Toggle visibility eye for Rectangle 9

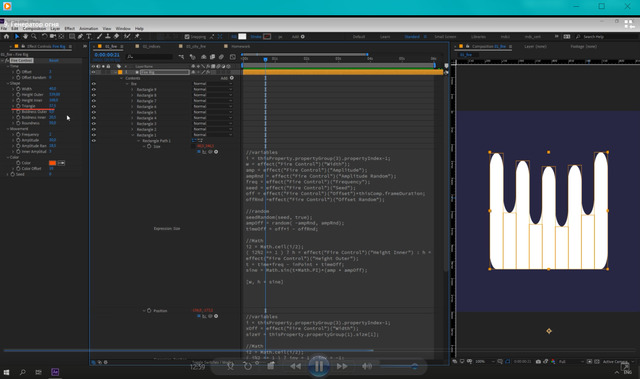point(94,89)
